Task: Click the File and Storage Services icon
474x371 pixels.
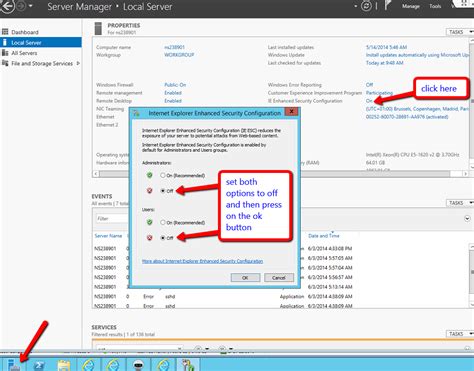Action: point(5,63)
